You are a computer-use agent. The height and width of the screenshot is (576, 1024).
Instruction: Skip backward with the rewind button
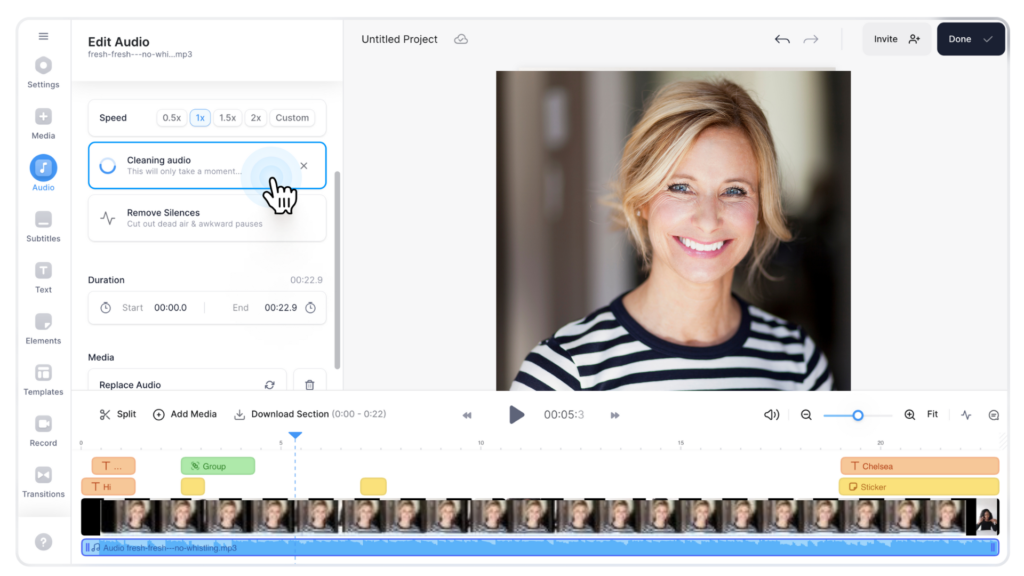pos(467,415)
